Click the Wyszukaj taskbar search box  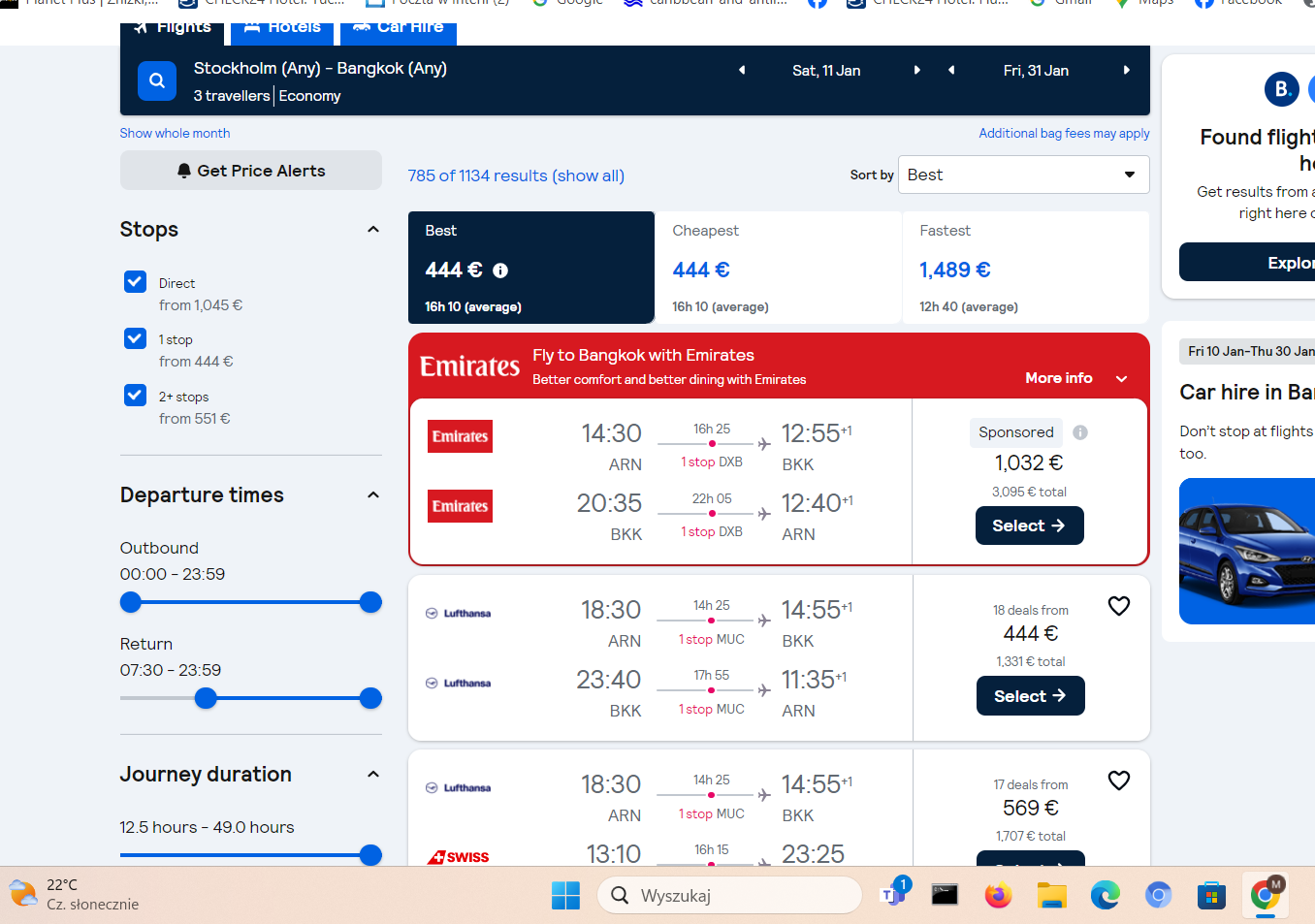[x=729, y=895]
